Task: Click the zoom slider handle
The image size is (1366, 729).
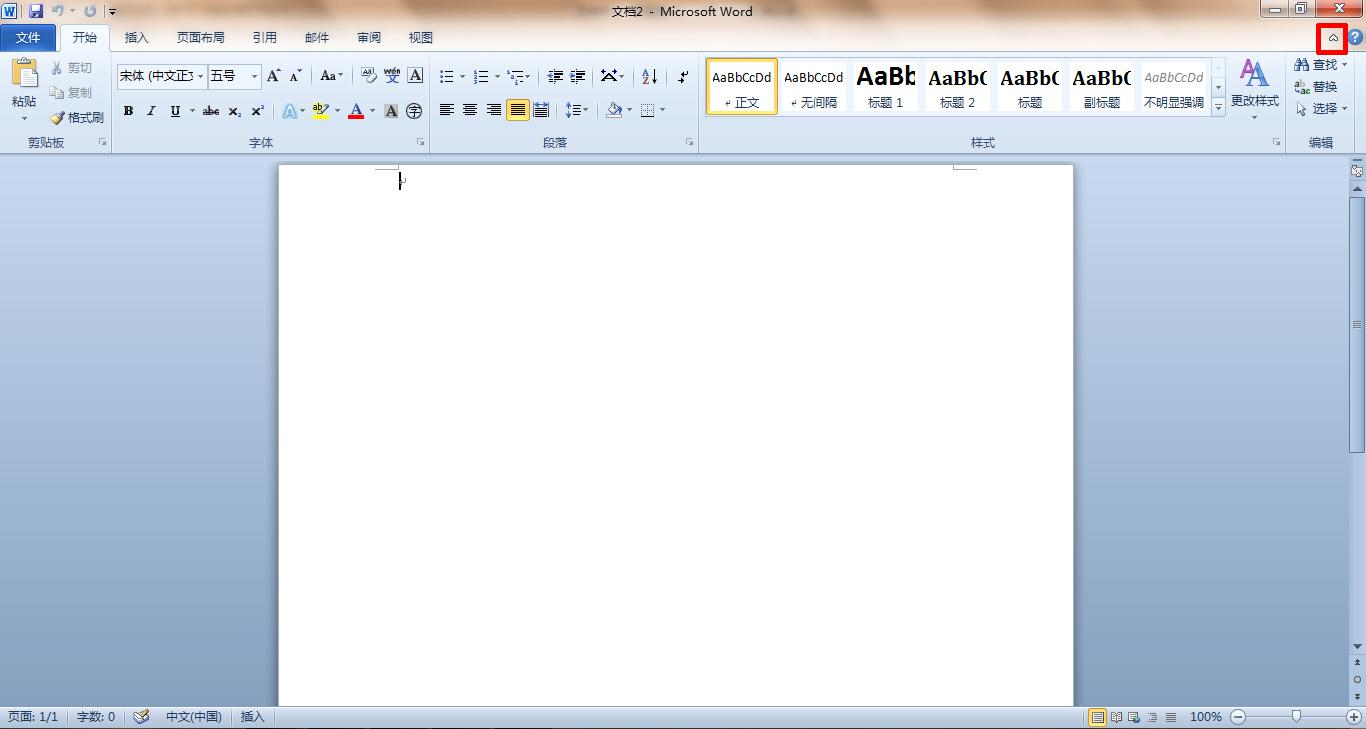Action: point(1296,716)
